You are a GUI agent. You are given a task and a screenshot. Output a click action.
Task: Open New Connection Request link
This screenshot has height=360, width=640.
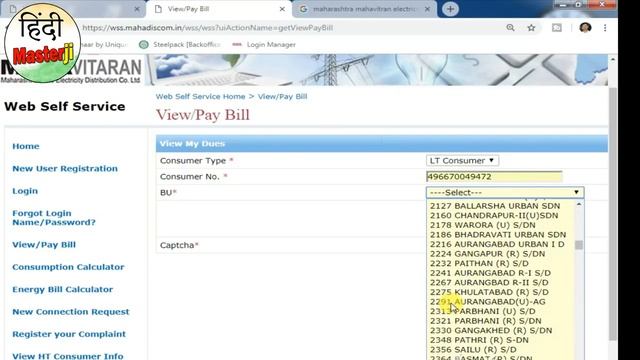coord(71,312)
